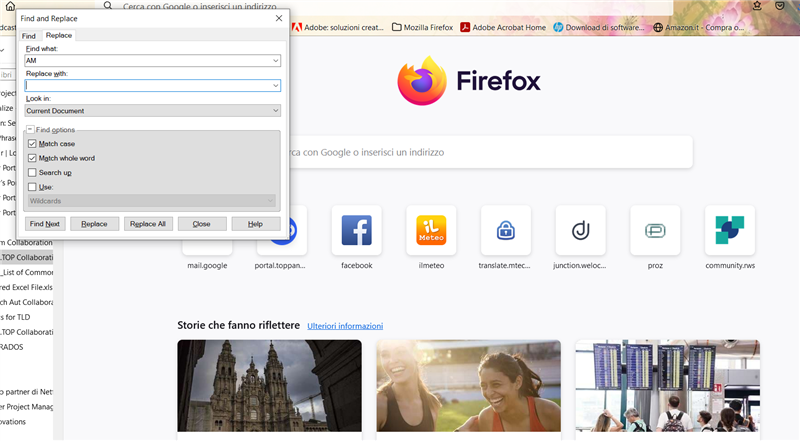Click the Google search box on the page
The width and height of the screenshot is (800, 441).
(490, 152)
